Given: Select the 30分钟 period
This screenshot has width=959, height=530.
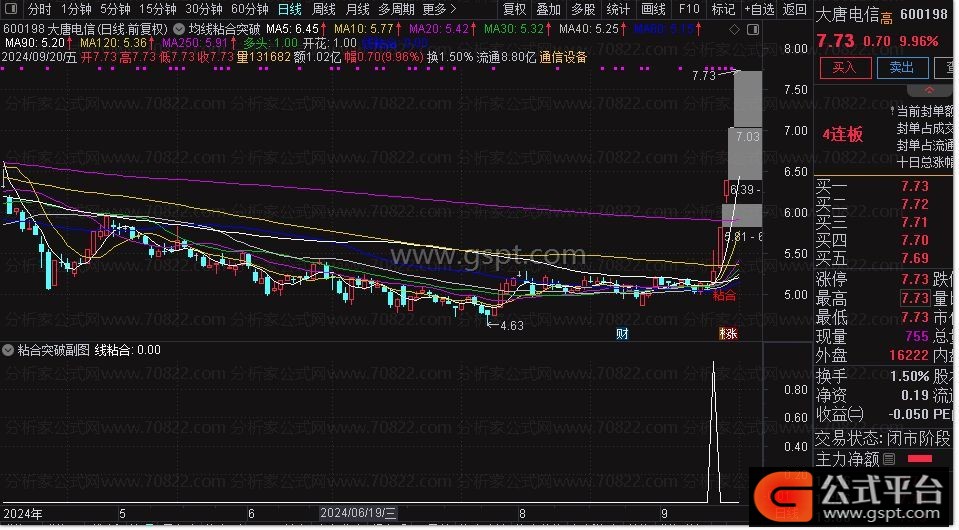Looking at the screenshot, I should pos(204,9).
